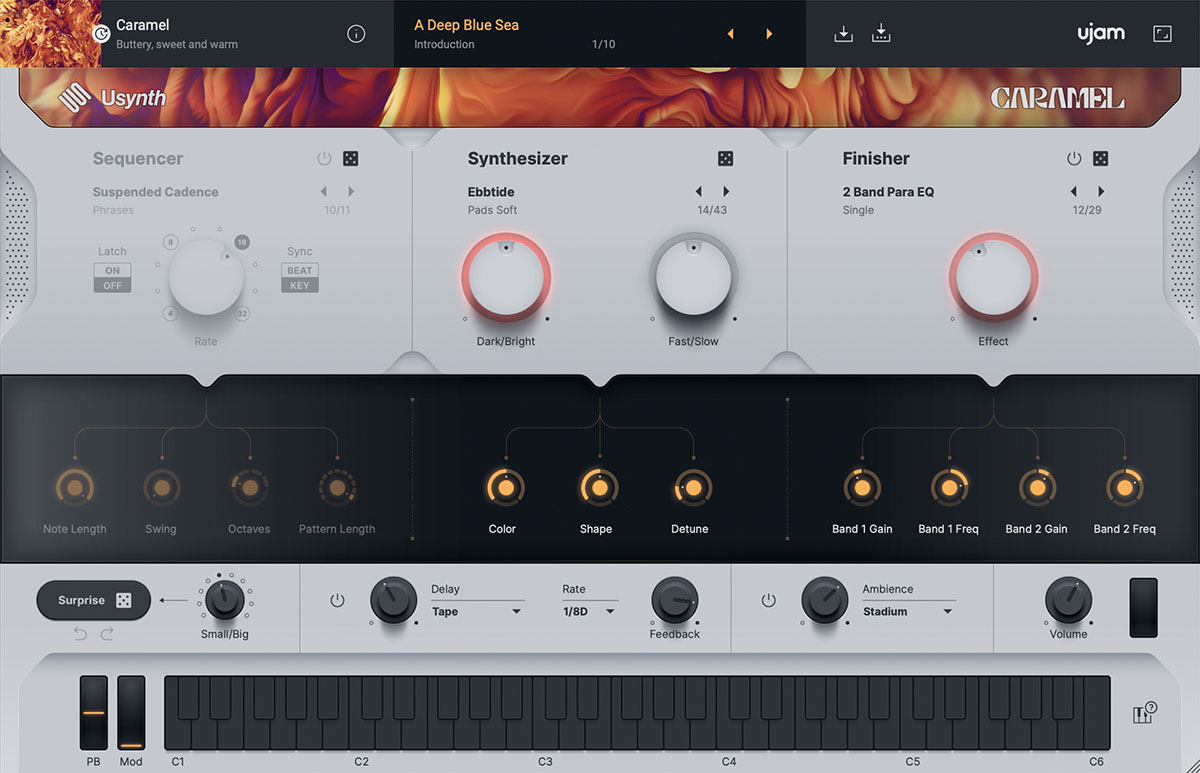Select previous Sequencer phrase Suspended Cadence
Image resolution: width=1200 pixels, height=773 pixels.
(323, 192)
